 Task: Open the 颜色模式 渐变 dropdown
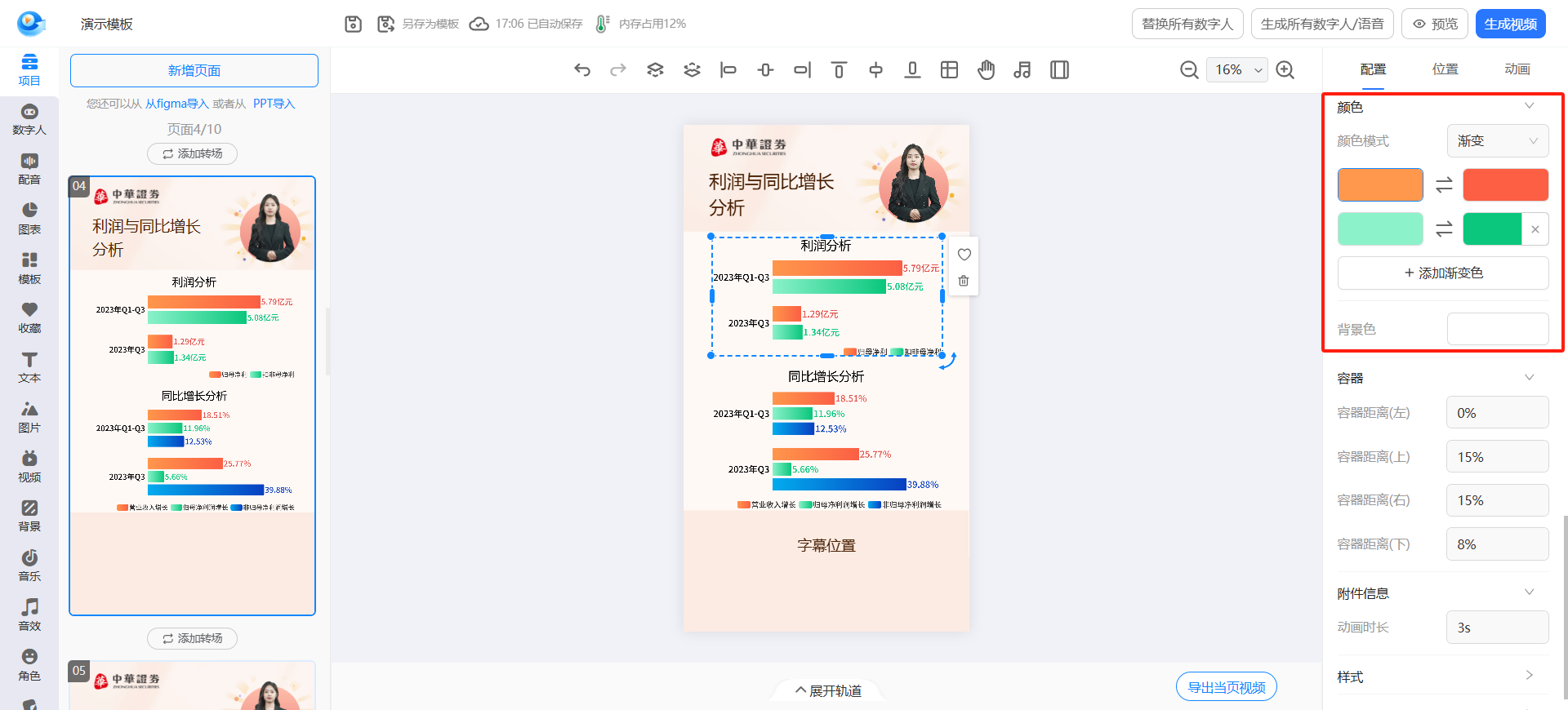[1497, 141]
